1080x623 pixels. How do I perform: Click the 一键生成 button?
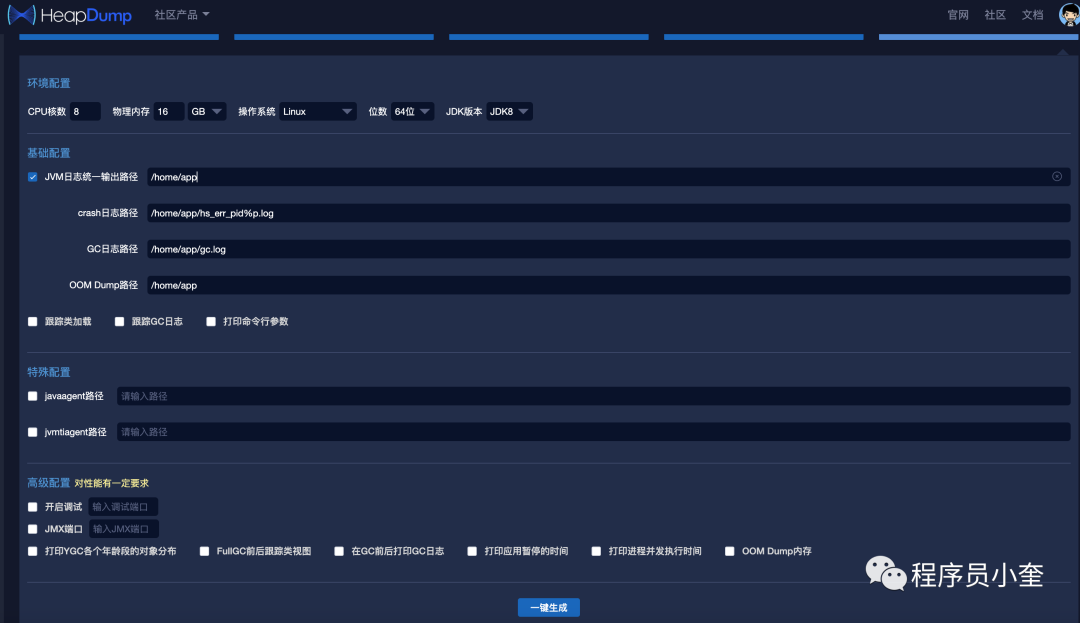(548, 606)
